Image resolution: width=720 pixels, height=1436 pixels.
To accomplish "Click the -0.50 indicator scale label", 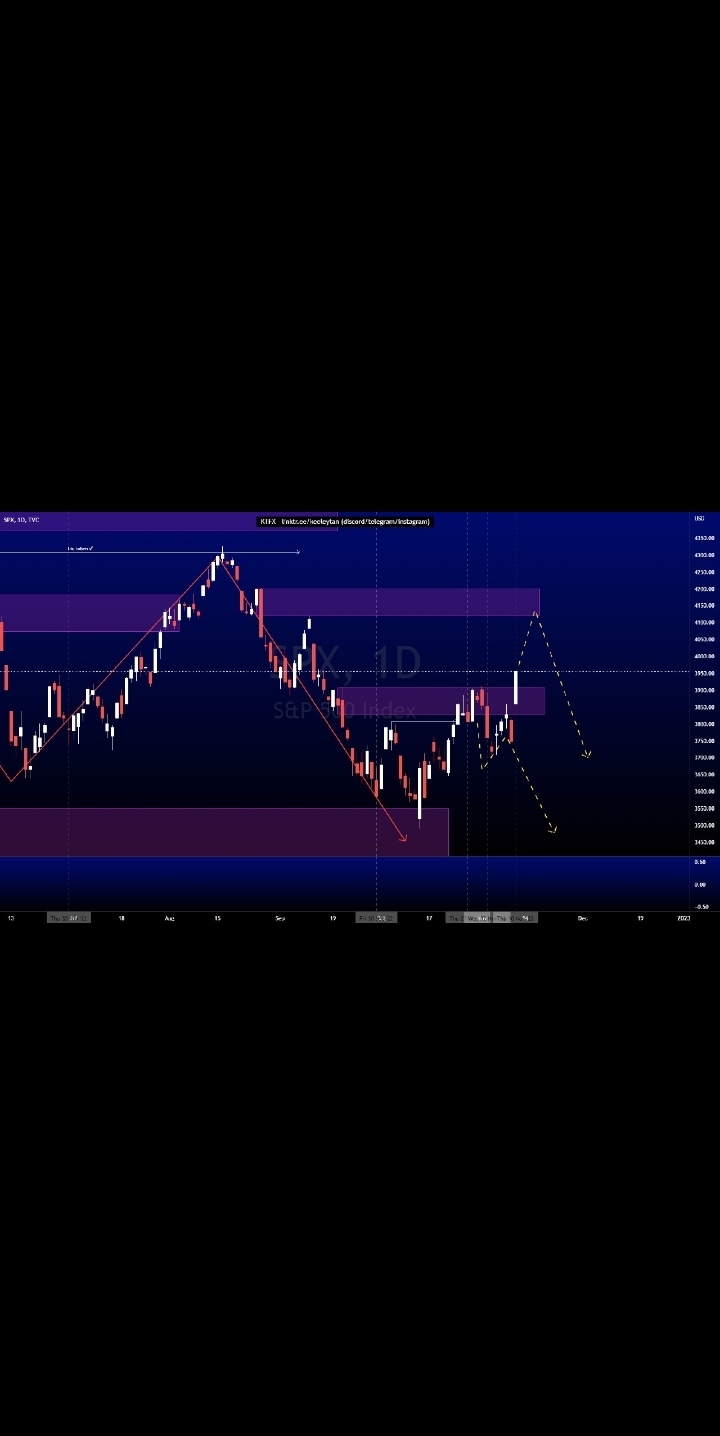I will click(x=701, y=907).
